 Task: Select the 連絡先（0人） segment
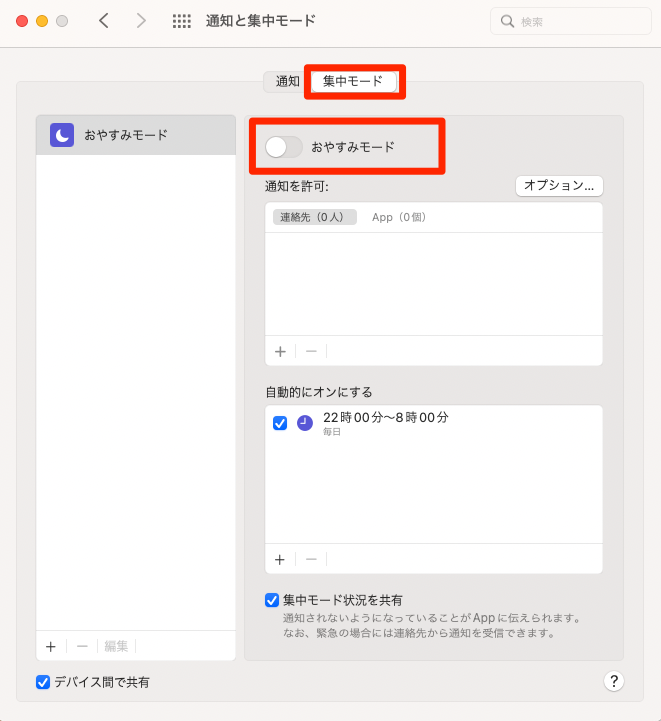(314, 217)
